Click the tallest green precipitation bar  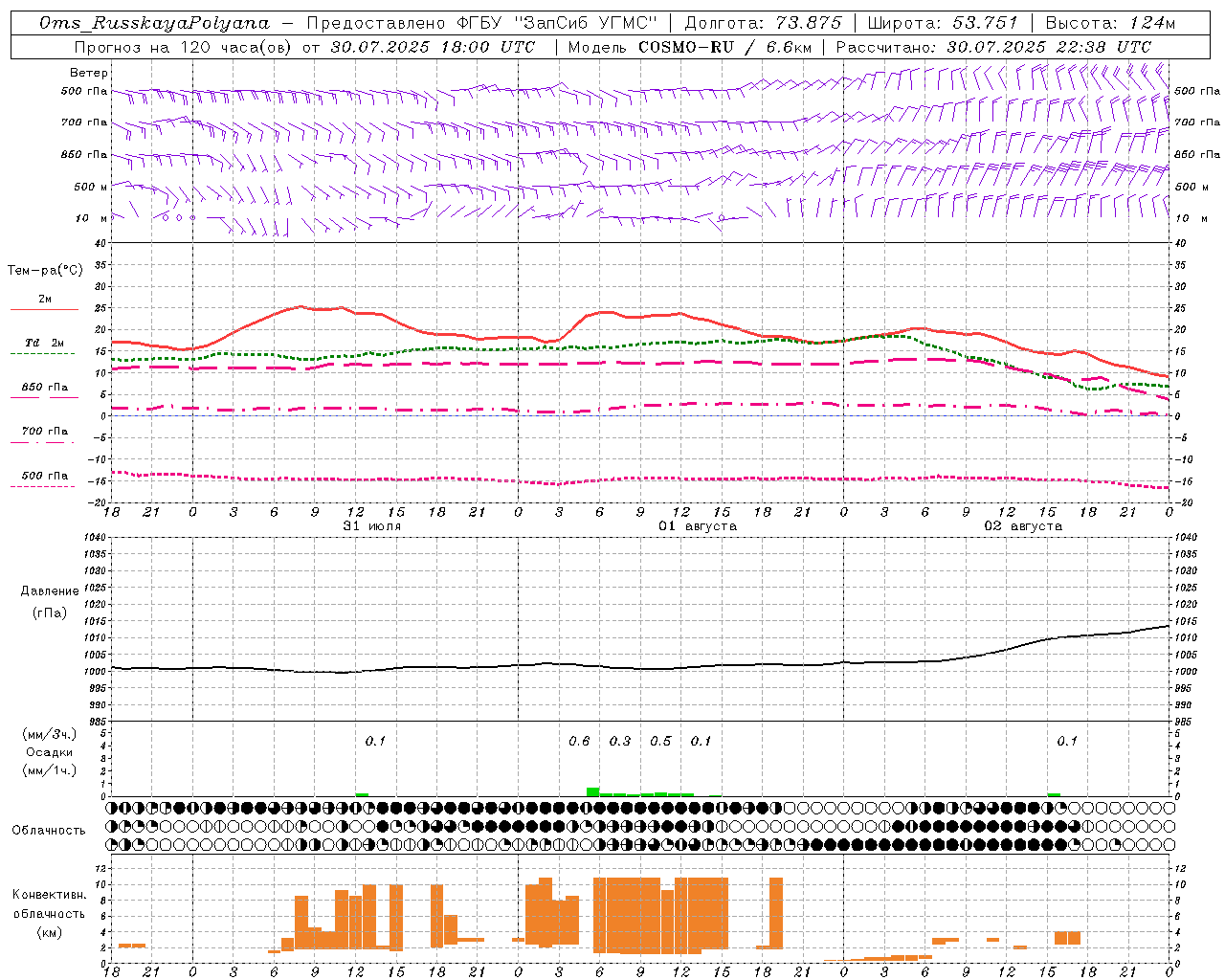(593, 791)
